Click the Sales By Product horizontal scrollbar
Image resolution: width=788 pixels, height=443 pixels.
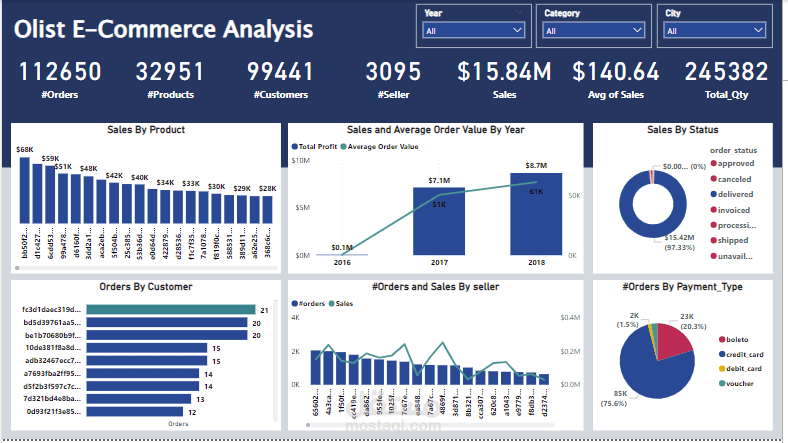coord(146,268)
